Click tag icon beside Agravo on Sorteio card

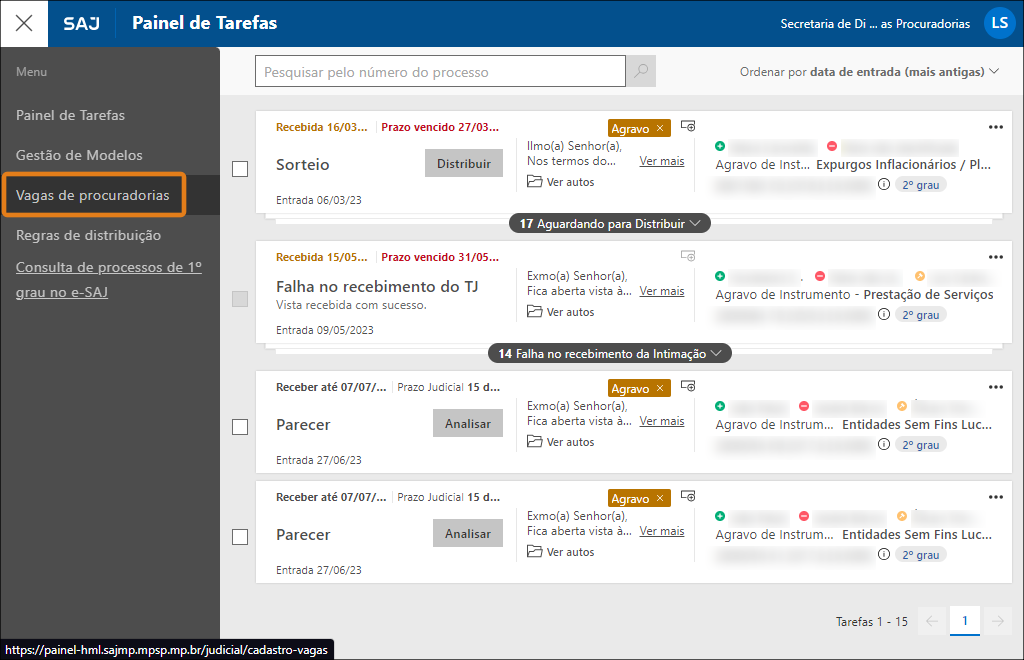point(688,126)
